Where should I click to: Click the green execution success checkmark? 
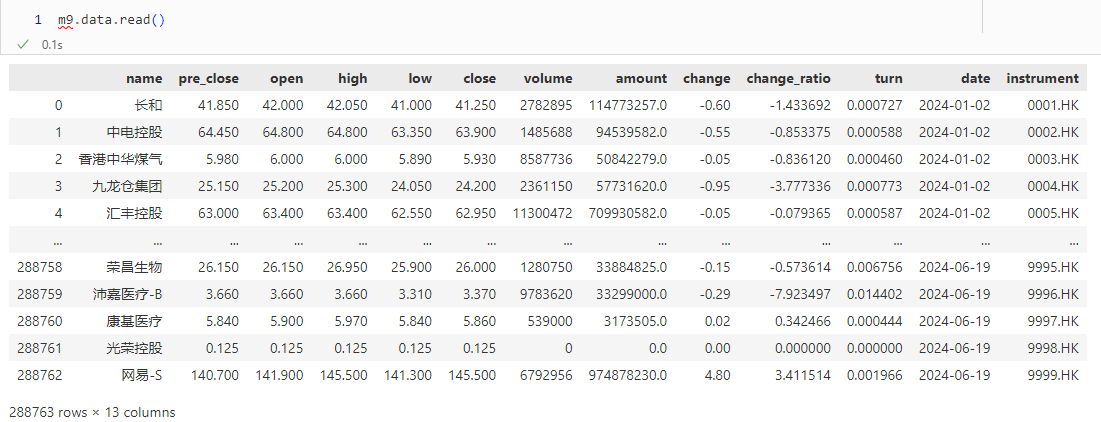pos(22,45)
